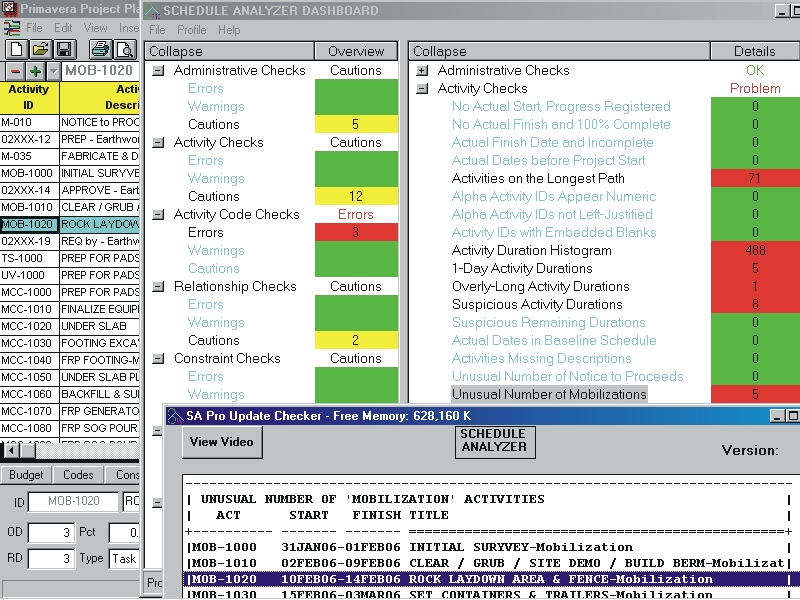Click the Collapse header above the Details list
The height and width of the screenshot is (600, 800).
coord(560,52)
